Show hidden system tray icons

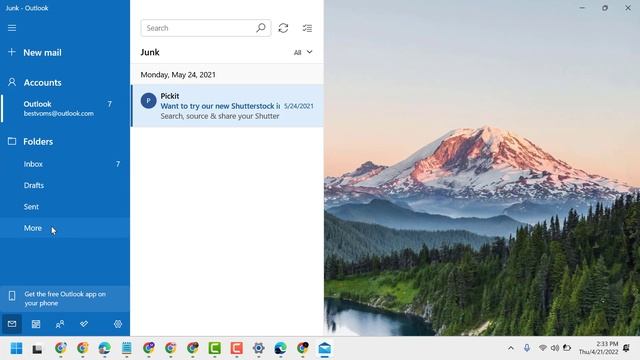(x=511, y=348)
